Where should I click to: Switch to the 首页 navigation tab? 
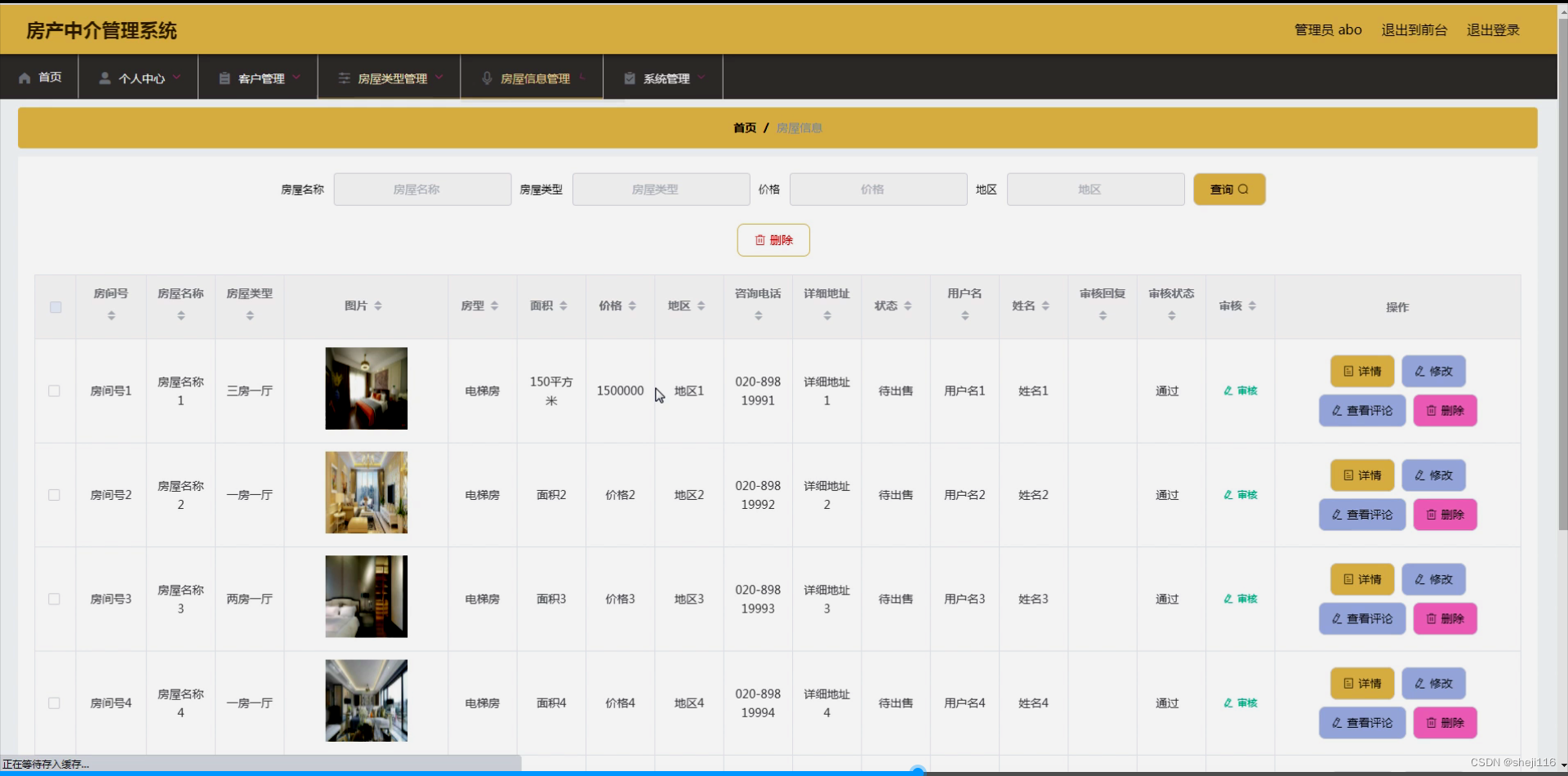pyautogui.click(x=40, y=78)
